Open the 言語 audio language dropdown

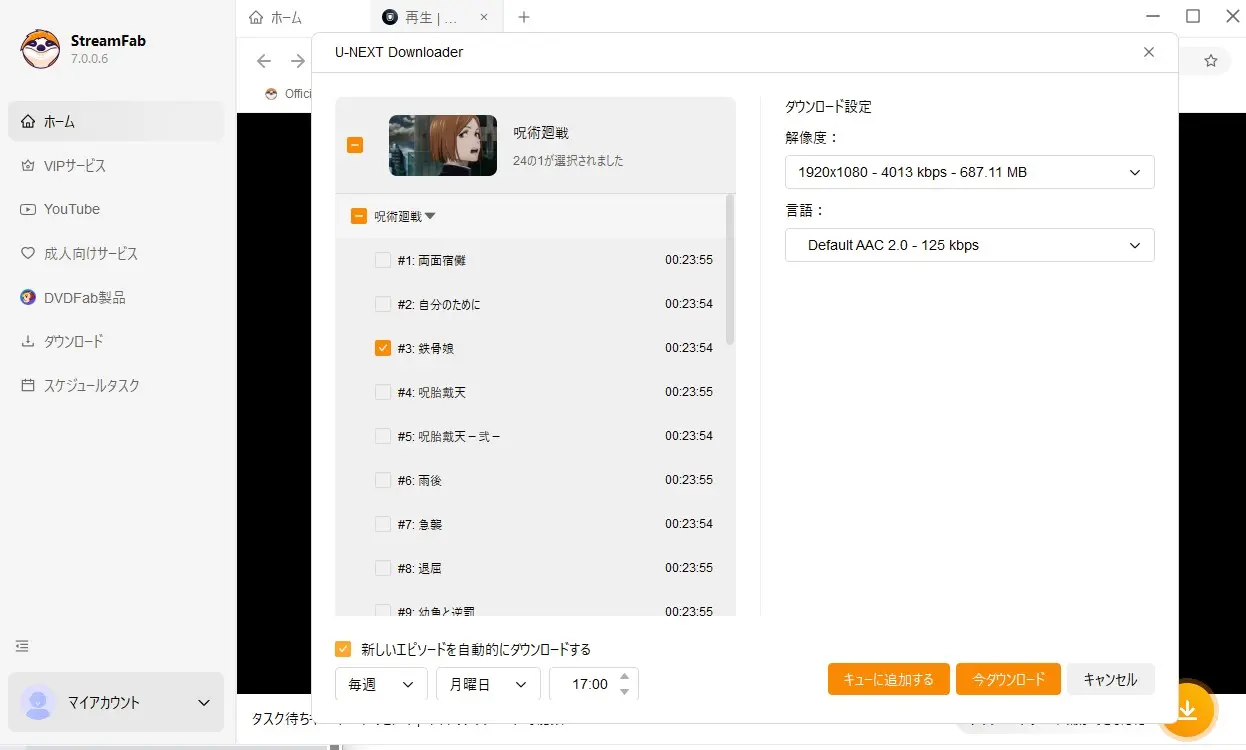[x=969, y=245]
